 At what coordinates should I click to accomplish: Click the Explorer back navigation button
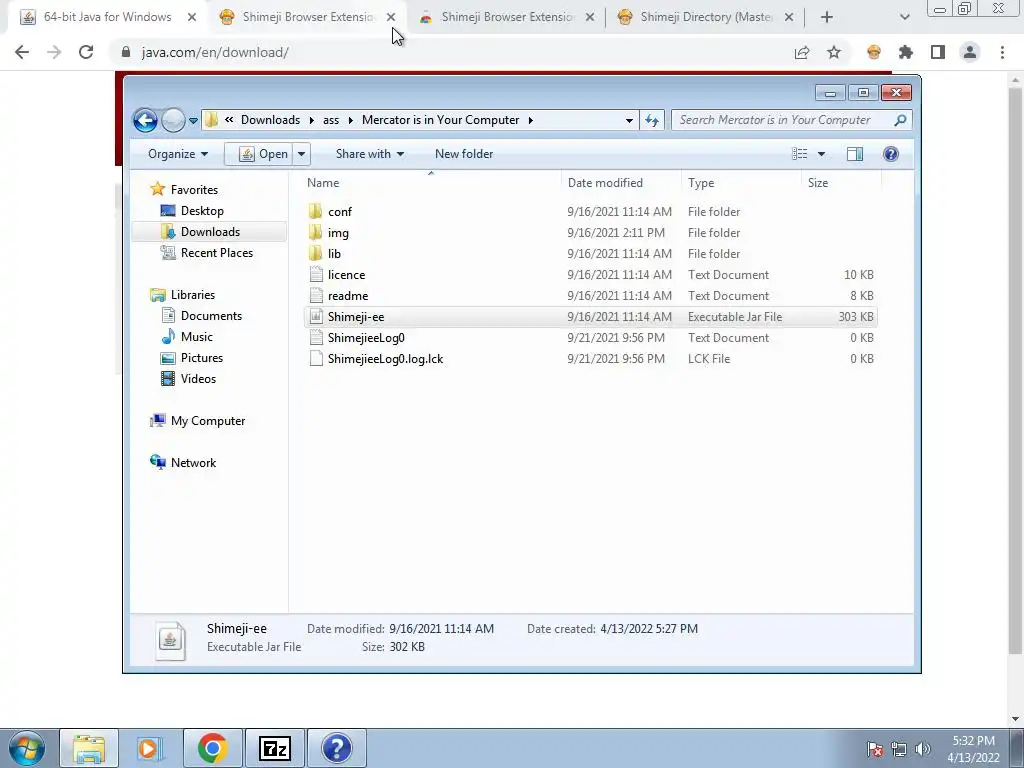tap(145, 120)
